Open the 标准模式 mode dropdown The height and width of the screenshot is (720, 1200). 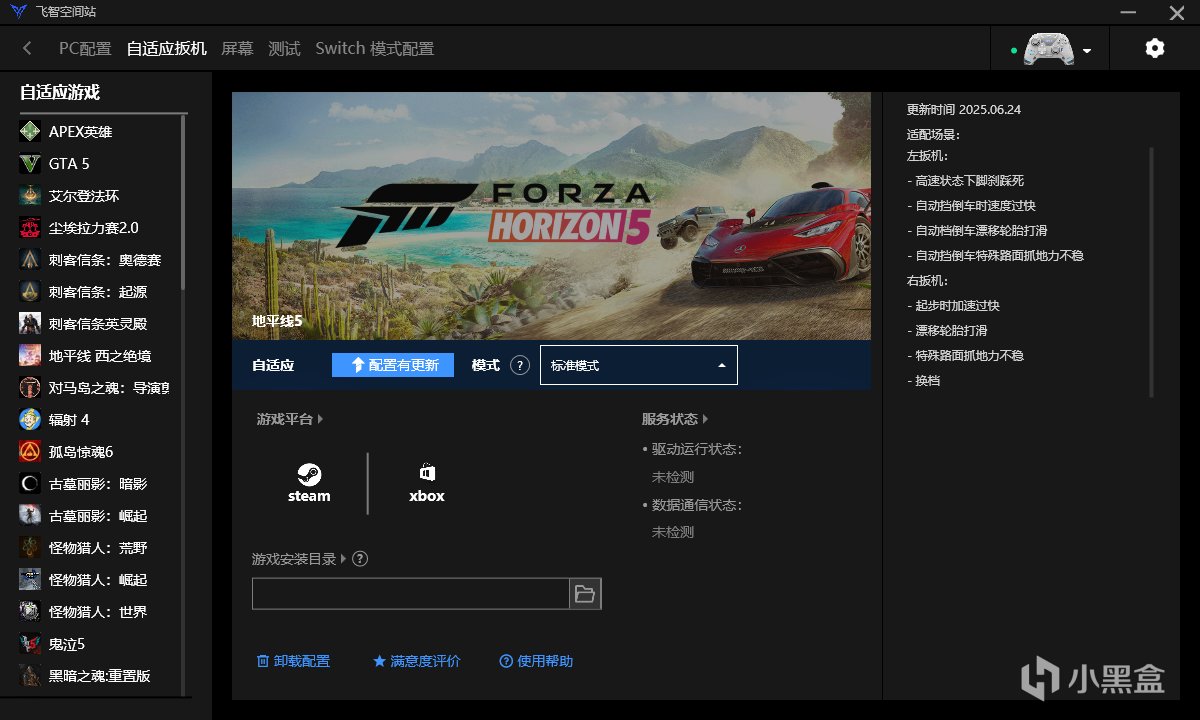(x=638, y=364)
